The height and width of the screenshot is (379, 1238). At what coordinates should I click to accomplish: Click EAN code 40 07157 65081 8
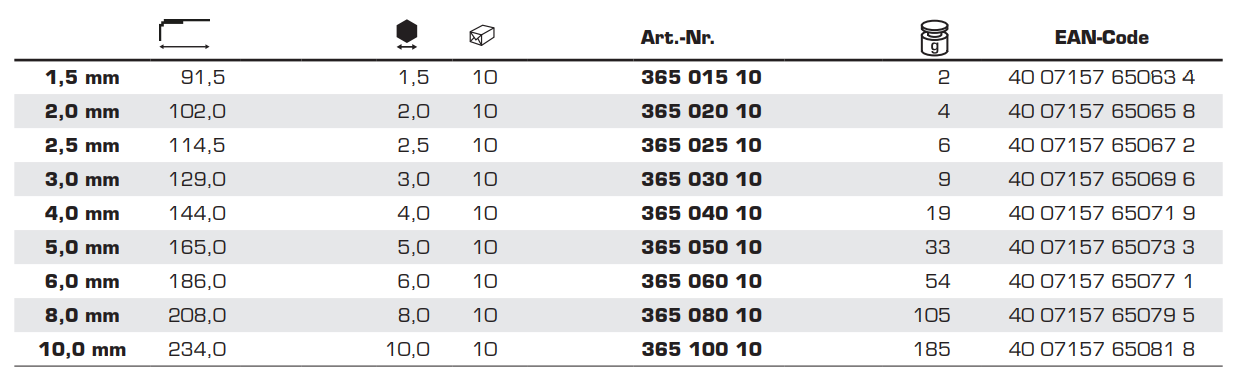point(1102,350)
